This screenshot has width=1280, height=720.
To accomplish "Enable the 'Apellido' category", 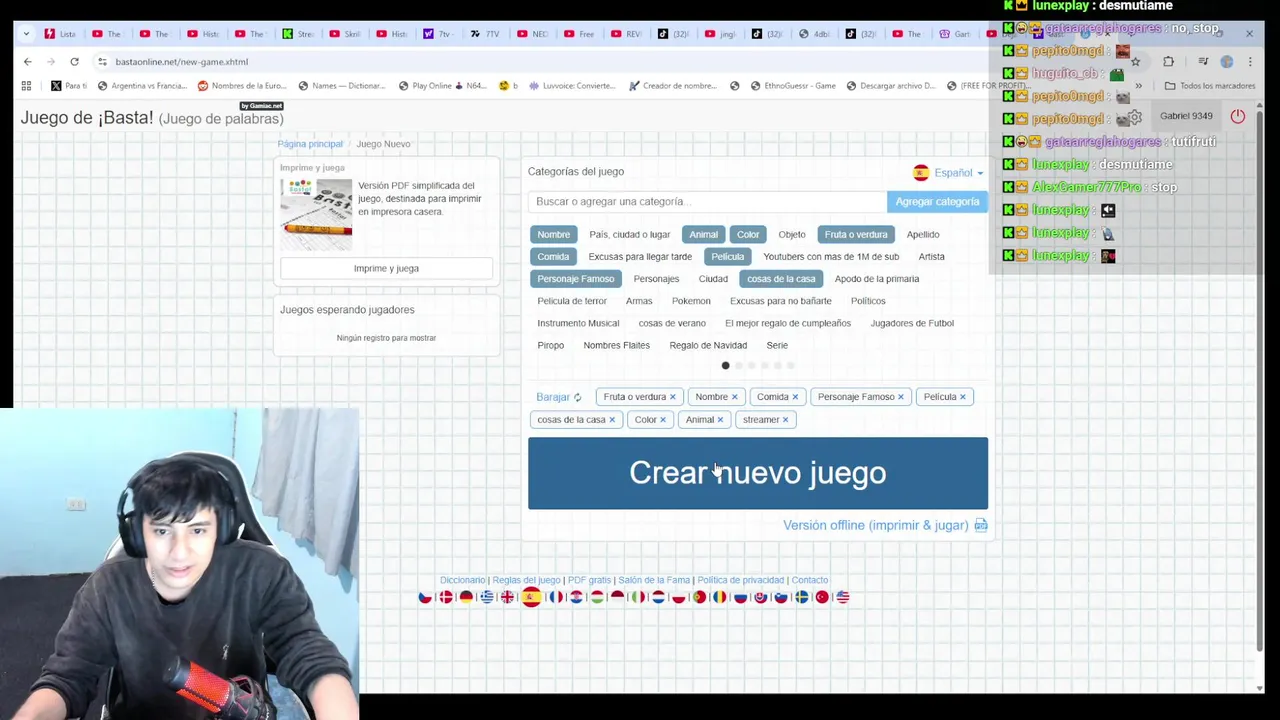I will coord(923,235).
